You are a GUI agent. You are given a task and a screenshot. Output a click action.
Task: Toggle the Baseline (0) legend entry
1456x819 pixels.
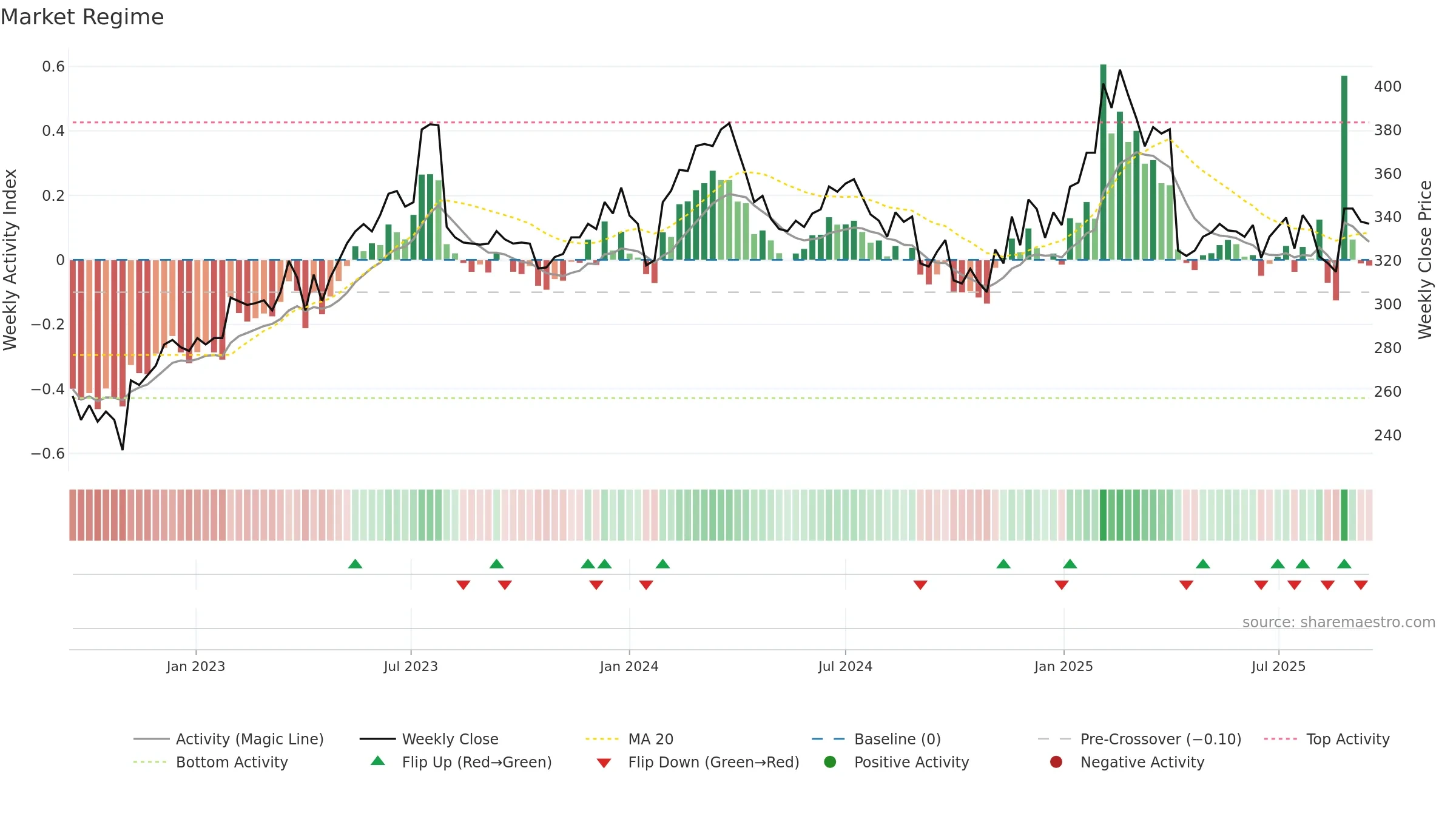click(876, 739)
